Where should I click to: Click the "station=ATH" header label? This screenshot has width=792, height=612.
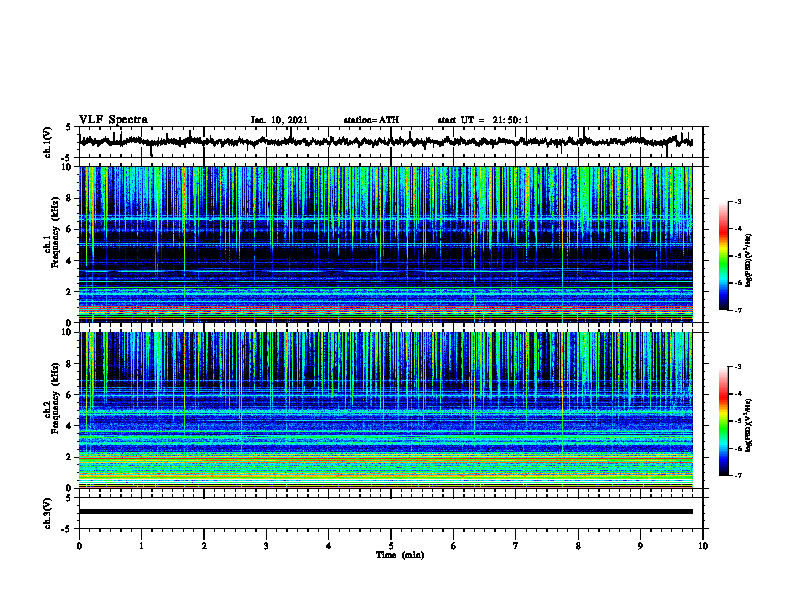371,120
